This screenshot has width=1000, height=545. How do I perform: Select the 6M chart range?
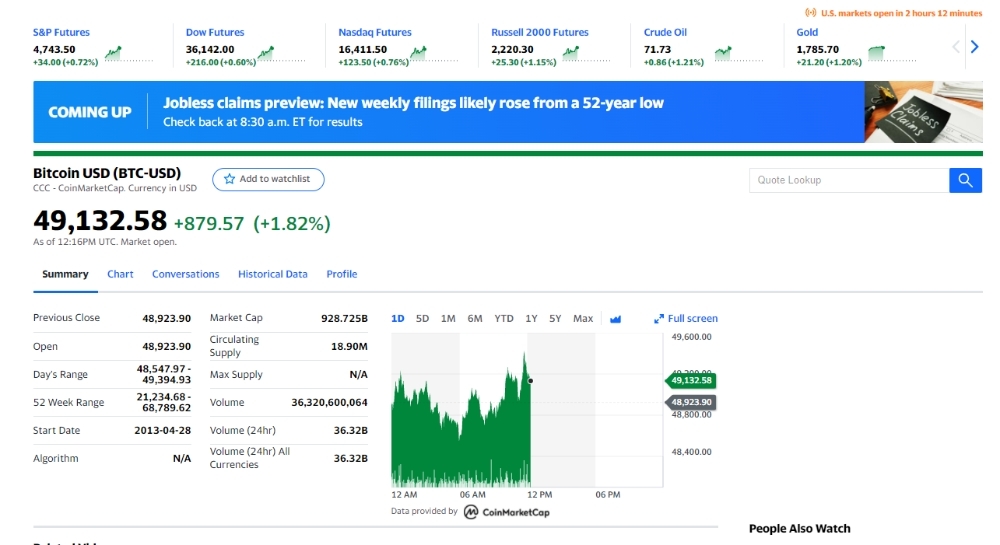click(474, 319)
